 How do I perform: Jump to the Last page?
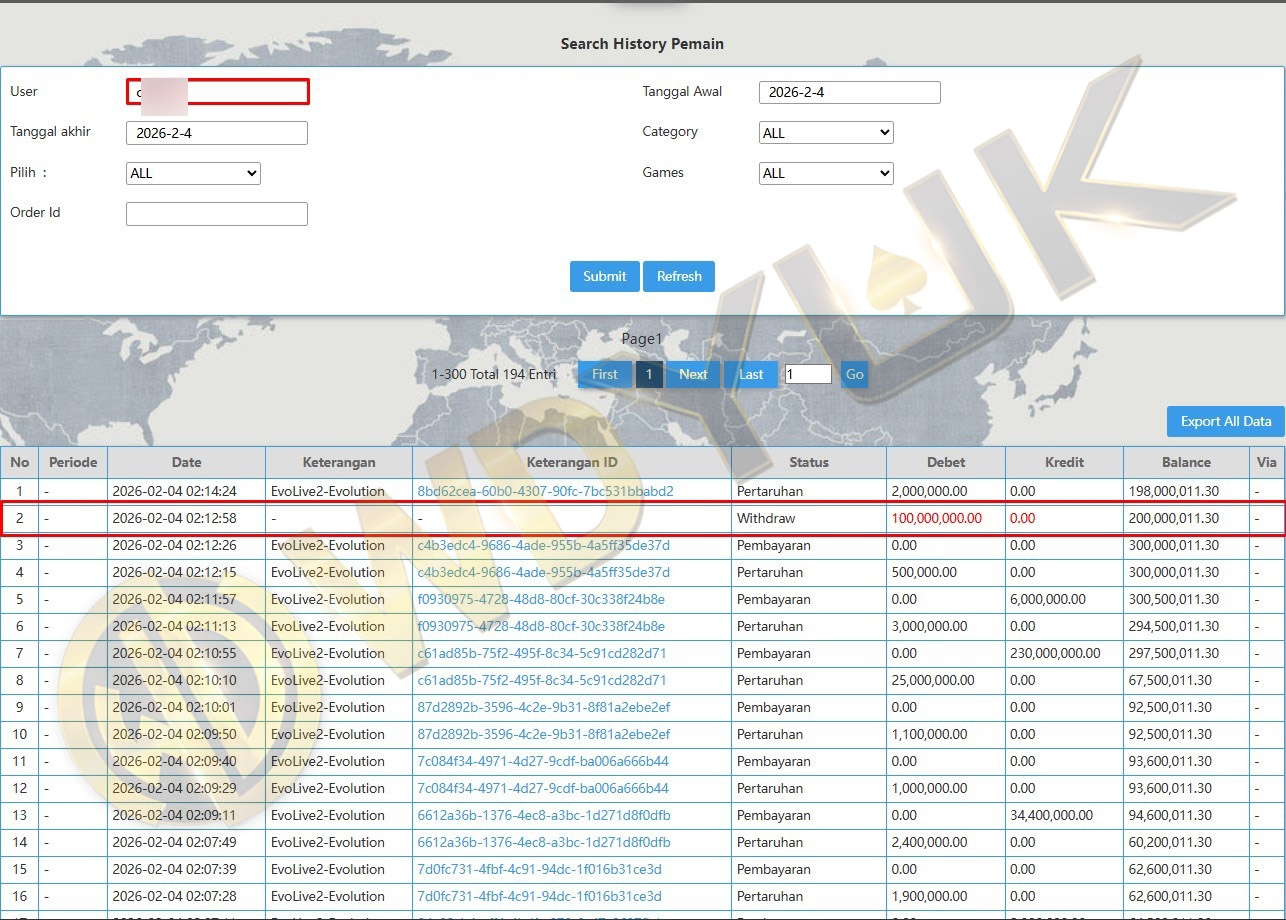click(x=751, y=374)
